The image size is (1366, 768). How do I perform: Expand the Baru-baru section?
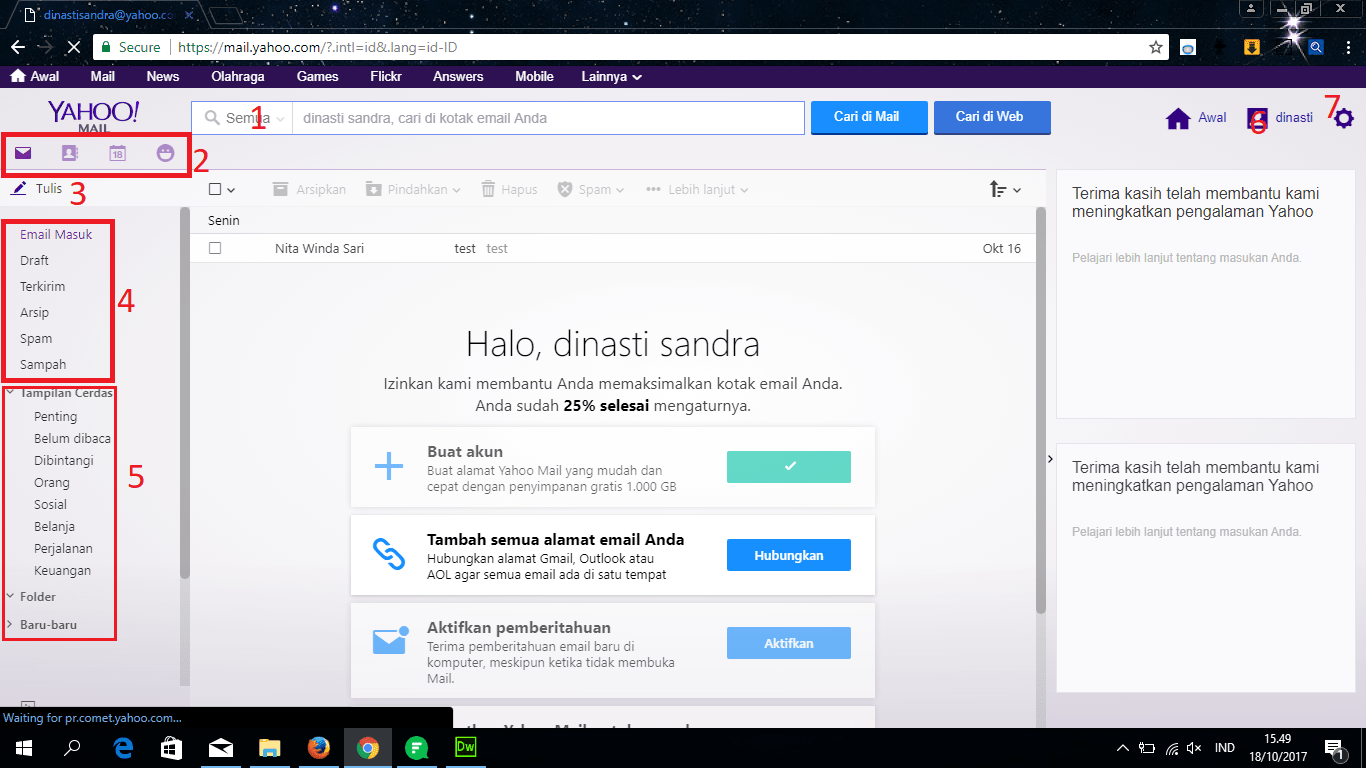click(x=9, y=625)
